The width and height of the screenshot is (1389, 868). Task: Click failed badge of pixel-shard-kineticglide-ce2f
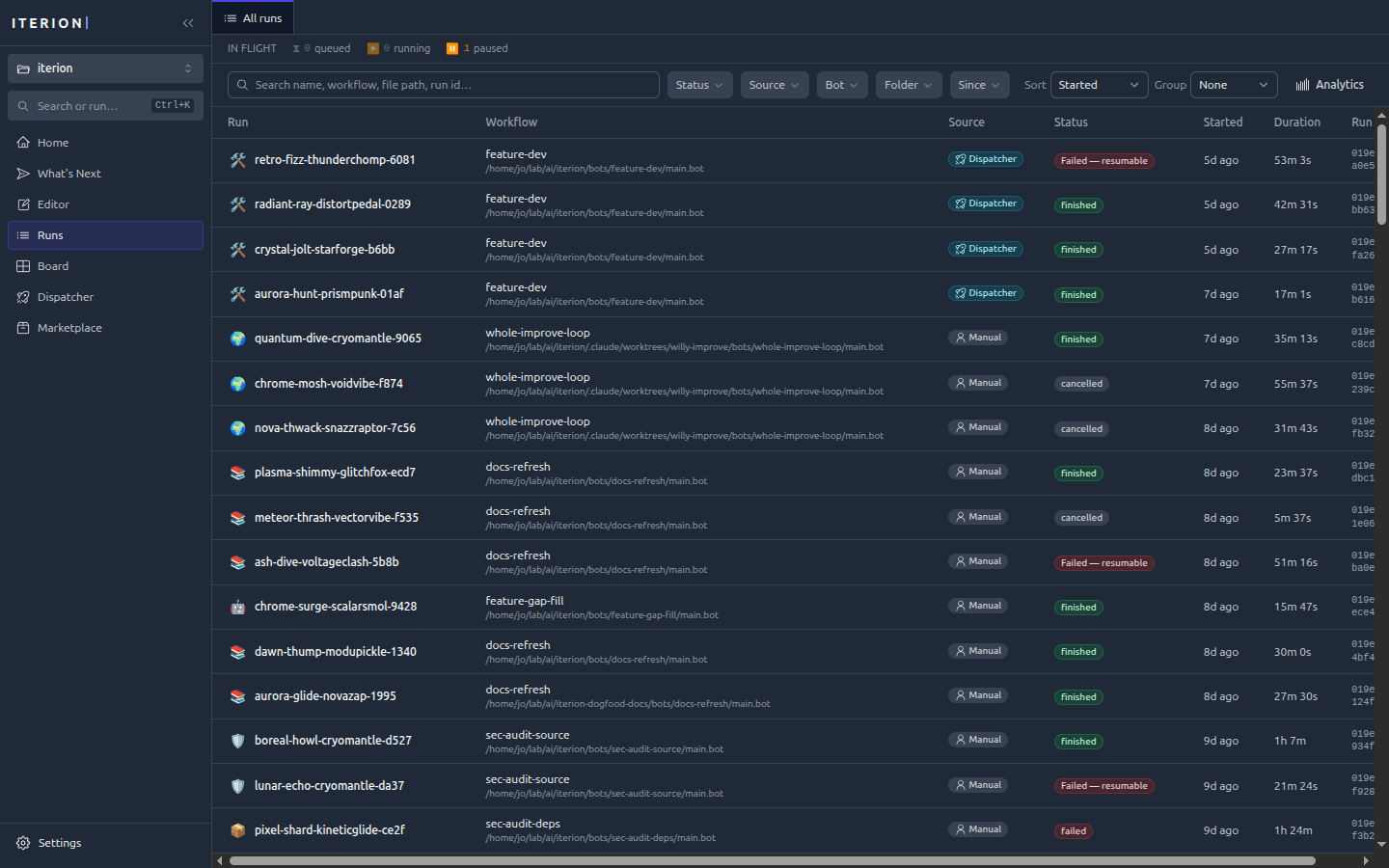point(1073,831)
